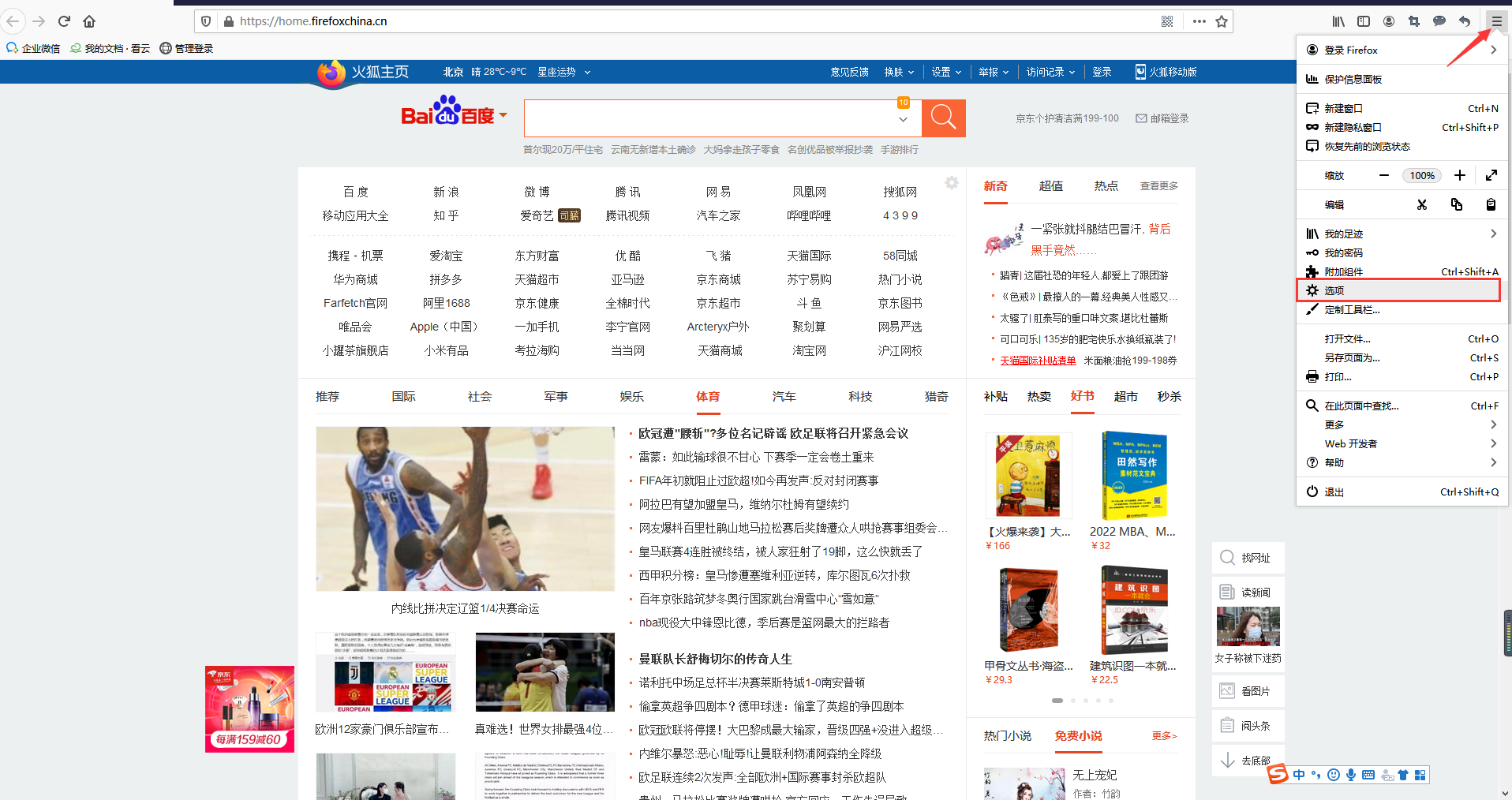Choose 定制工具栏 menu entry
Image resolution: width=1512 pixels, height=800 pixels.
coord(1402,309)
